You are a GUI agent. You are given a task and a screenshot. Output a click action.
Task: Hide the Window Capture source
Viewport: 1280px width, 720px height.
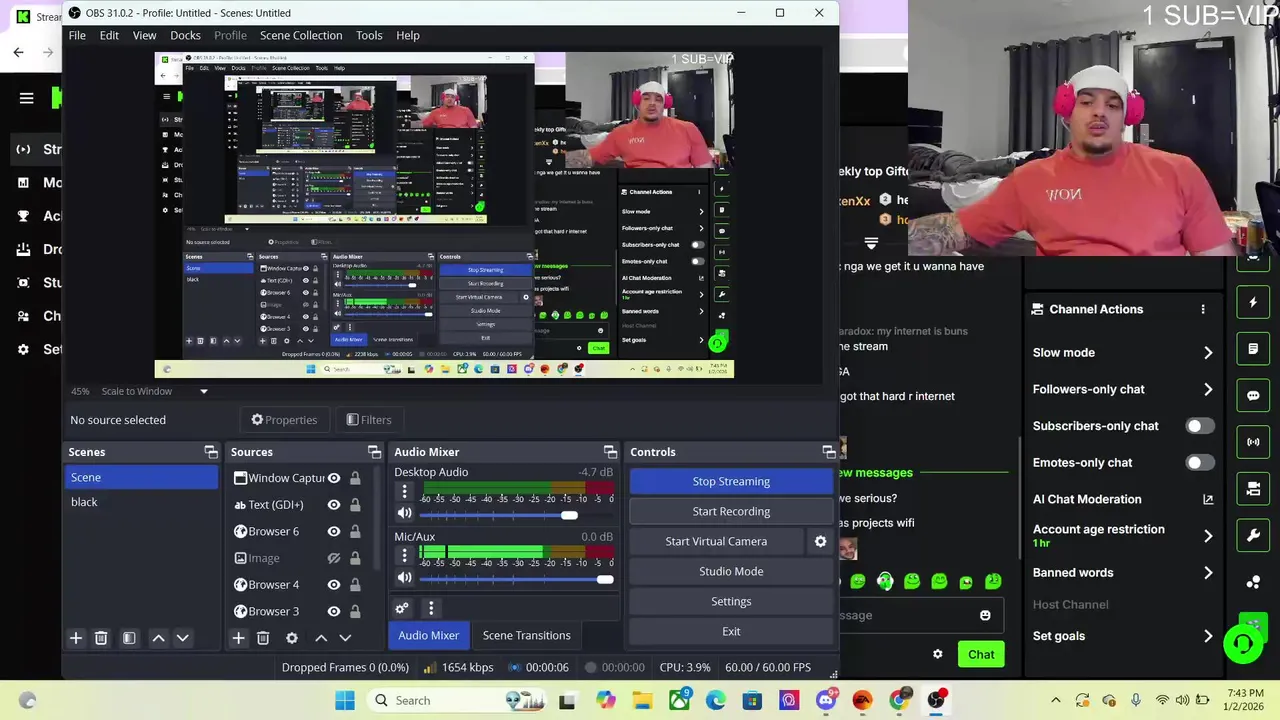(334, 478)
